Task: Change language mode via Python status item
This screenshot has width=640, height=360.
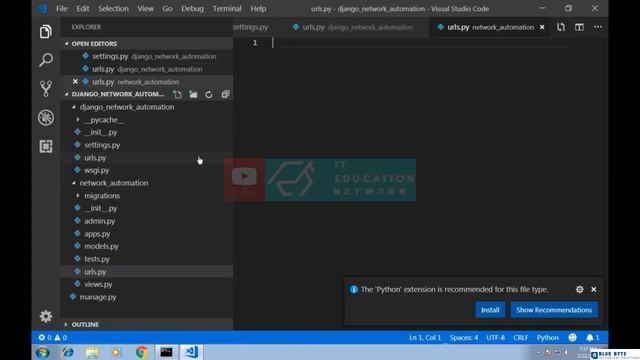Action: pyautogui.click(x=547, y=338)
